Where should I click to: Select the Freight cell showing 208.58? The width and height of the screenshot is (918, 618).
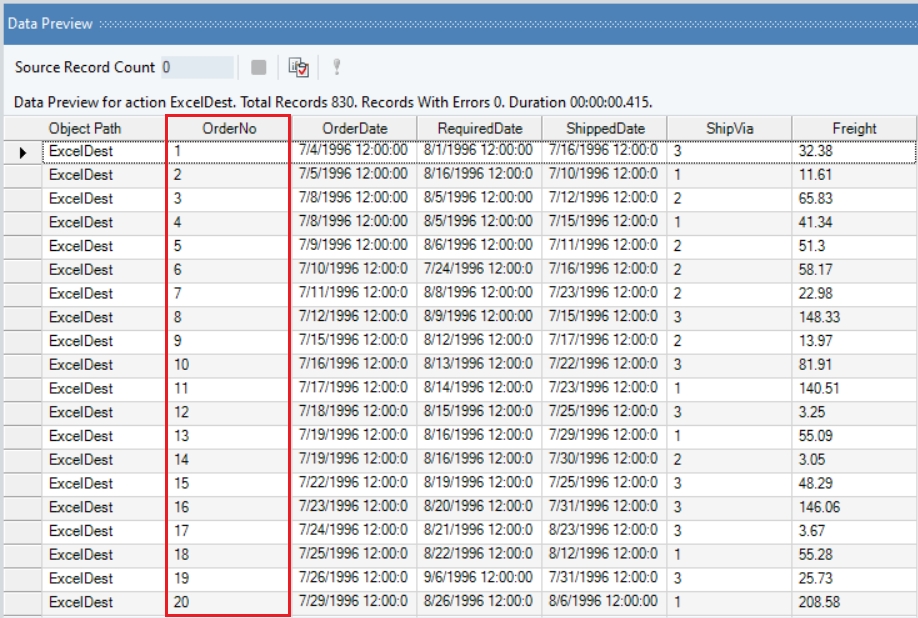pos(853,602)
